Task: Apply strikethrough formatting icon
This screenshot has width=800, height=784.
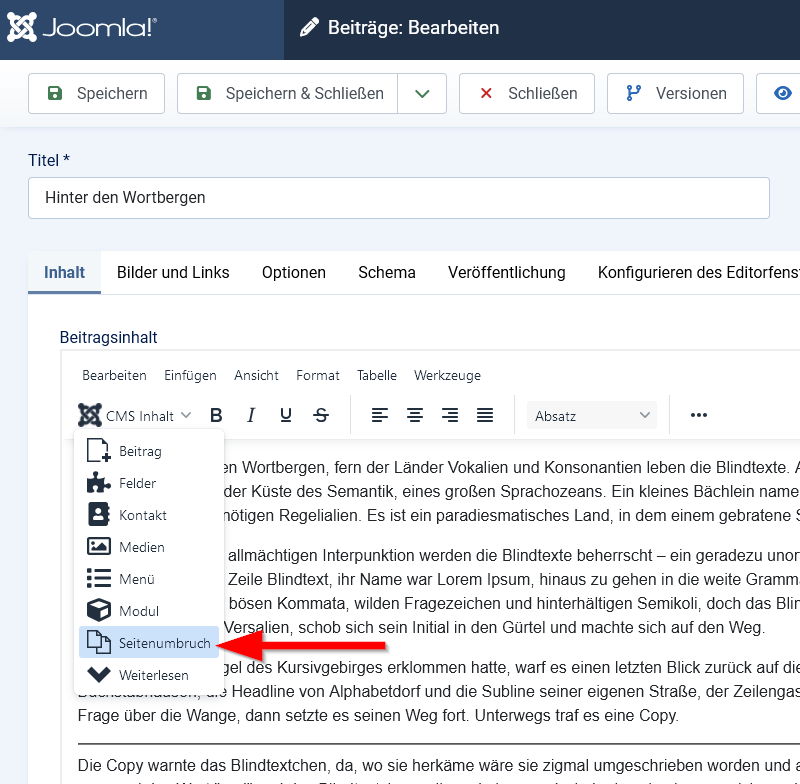Action: click(x=321, y=415)
